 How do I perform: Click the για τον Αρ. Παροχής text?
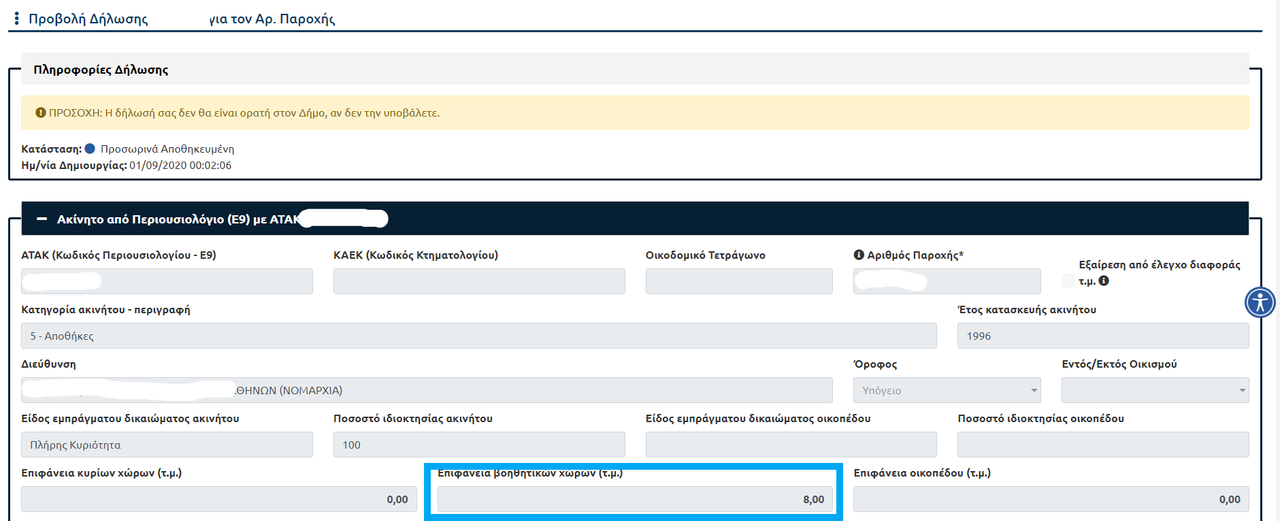point(272,19)
